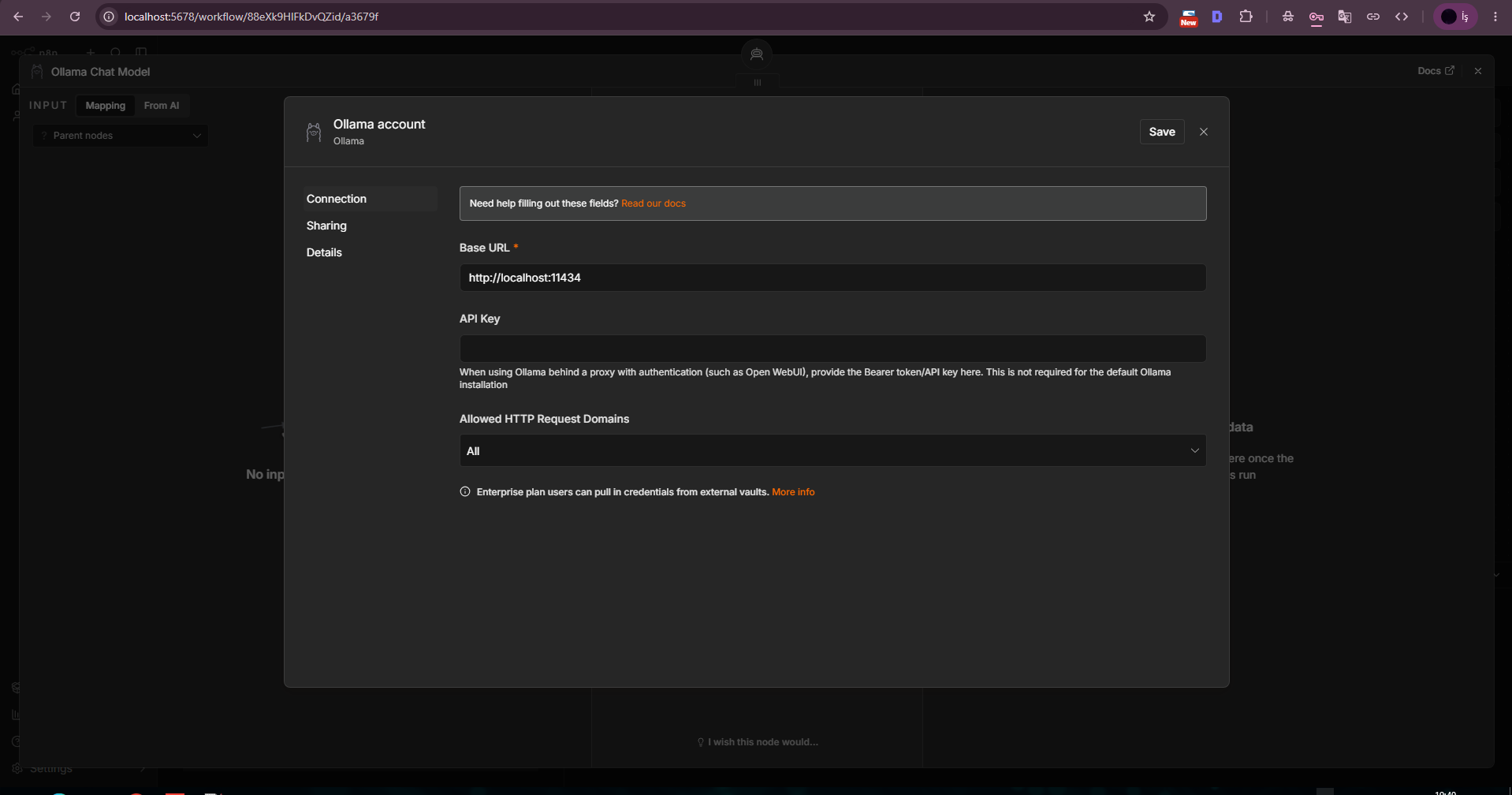Select the Mapping tab in the input panel
1512x795 pixels.
[x=106, y=106]
